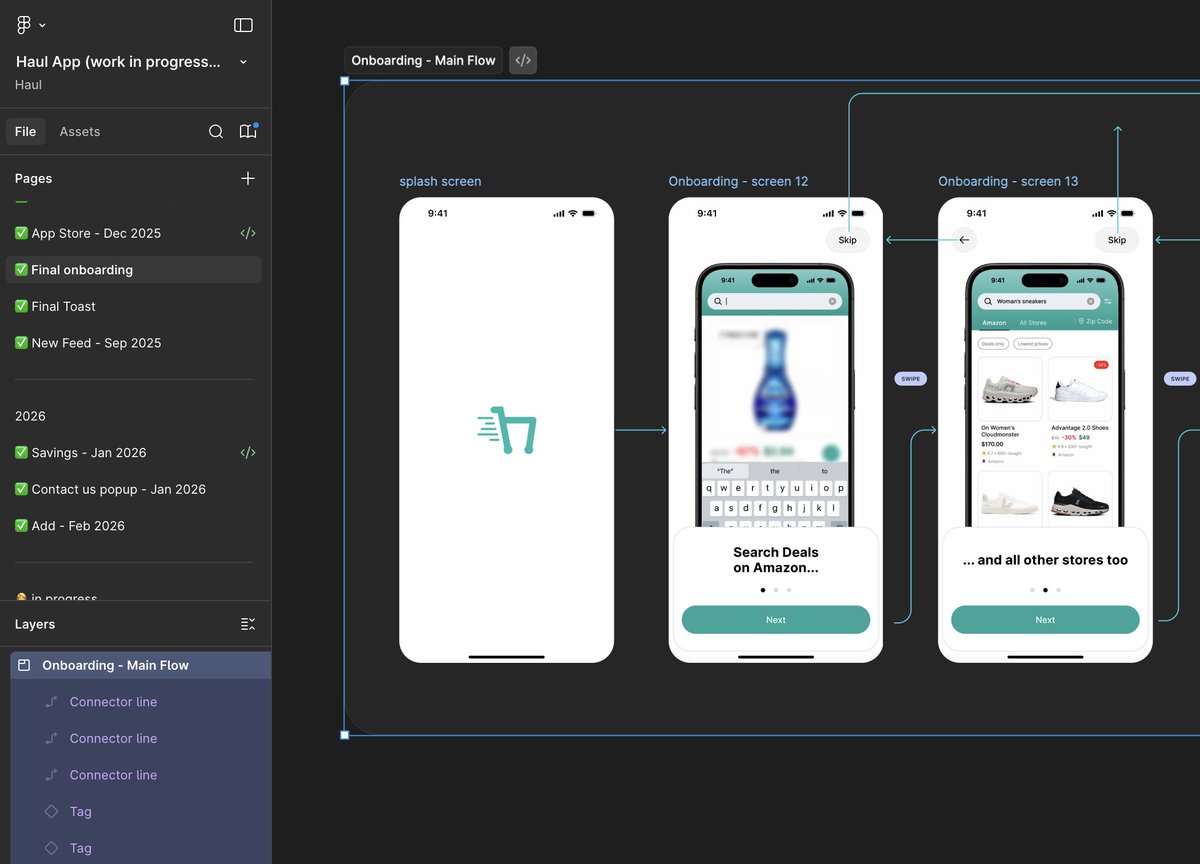Collapse all layers icon in Layers header
This screenshot has height=864, width=1200.
coord(248,624)
